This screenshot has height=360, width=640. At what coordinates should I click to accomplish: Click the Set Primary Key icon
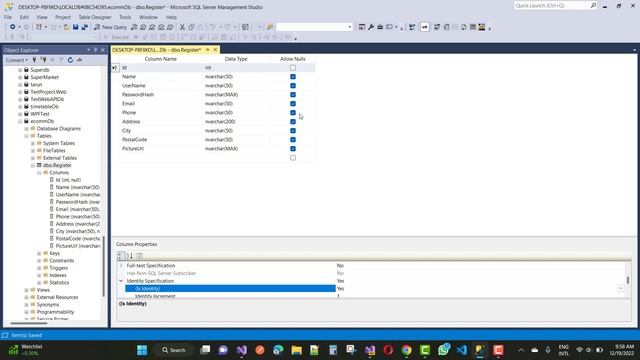425,27
